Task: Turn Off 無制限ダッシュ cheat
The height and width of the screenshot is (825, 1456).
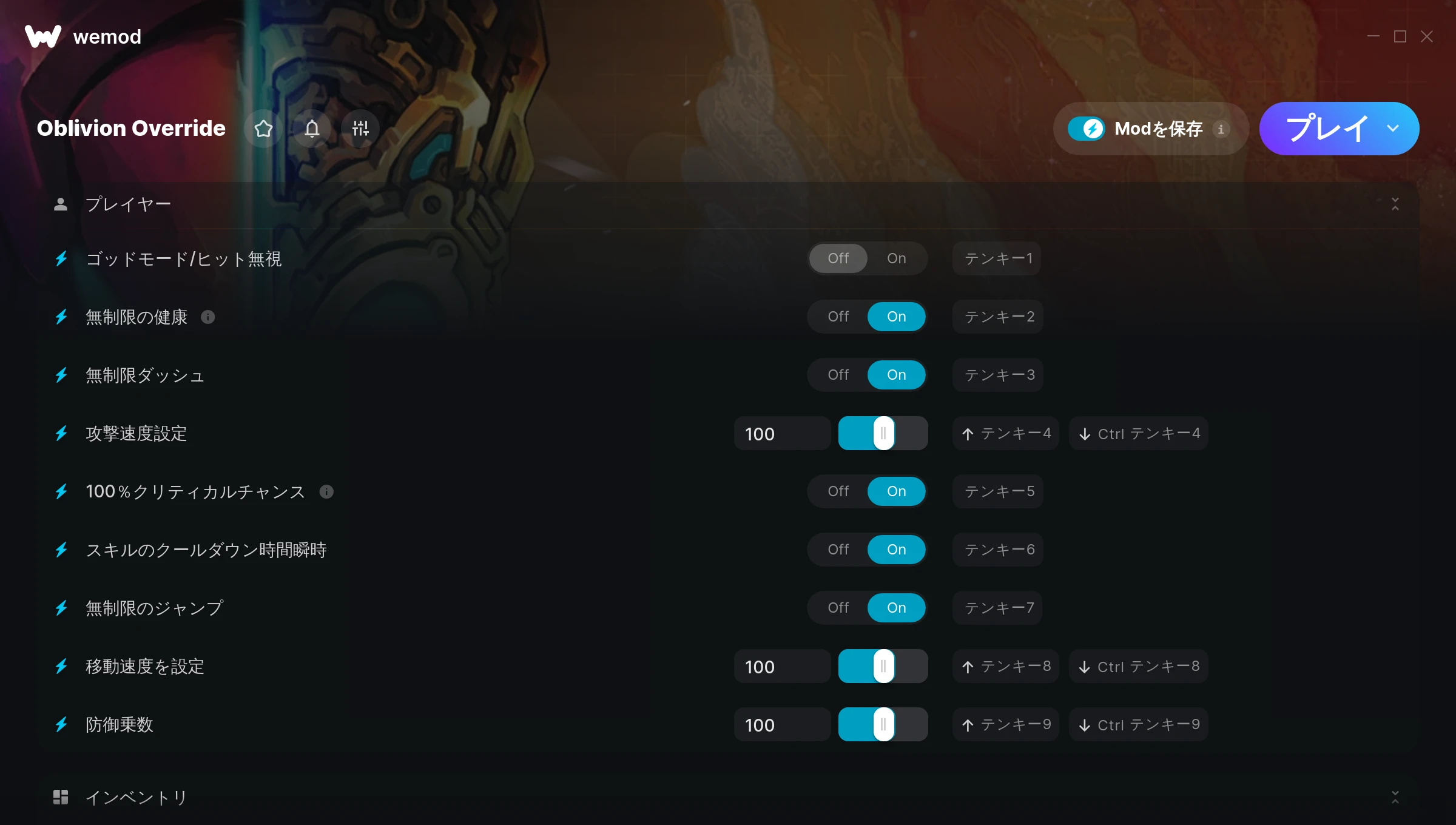Action: (838, 375)
